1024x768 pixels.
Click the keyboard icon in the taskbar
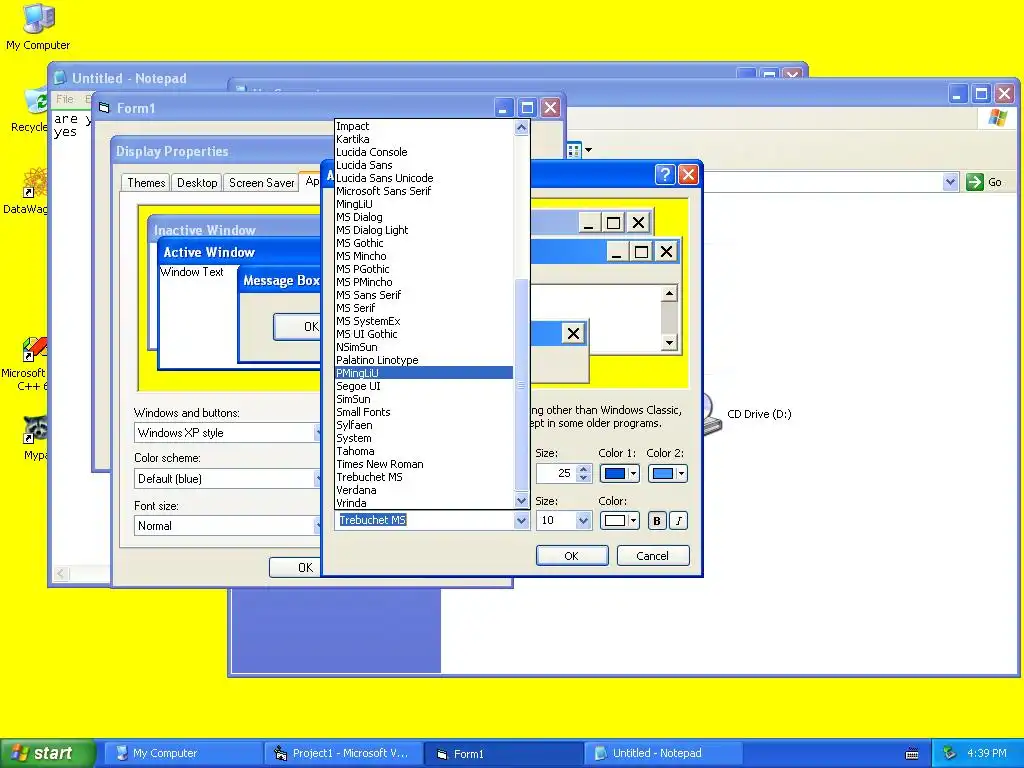click(912, 754)
